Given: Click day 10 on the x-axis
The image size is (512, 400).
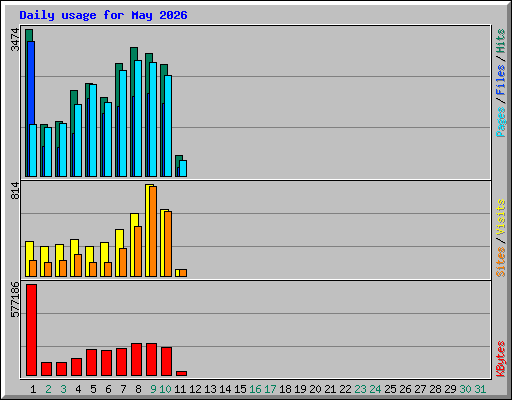Looking at the screenshot, I should click(165, 389).
